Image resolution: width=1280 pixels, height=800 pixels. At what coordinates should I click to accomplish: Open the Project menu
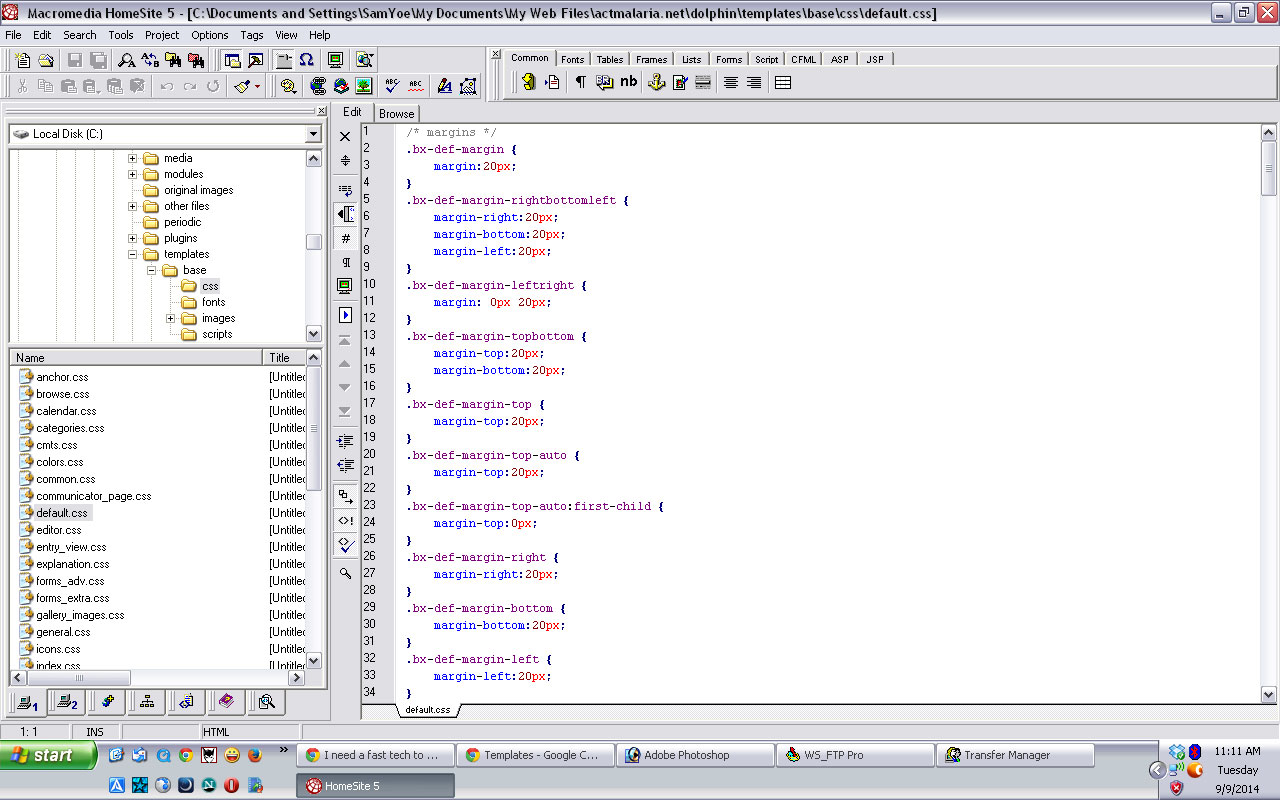162,35
